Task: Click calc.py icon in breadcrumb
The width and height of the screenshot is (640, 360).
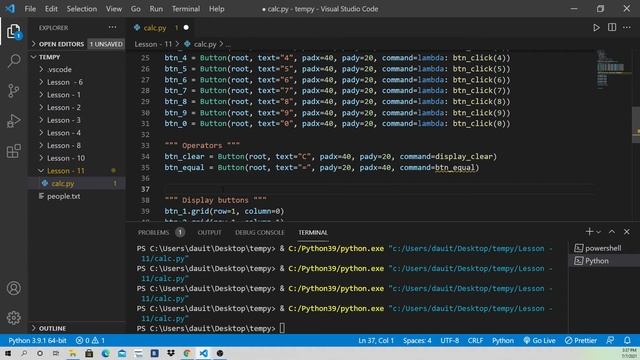Action: tap(187, 44)
